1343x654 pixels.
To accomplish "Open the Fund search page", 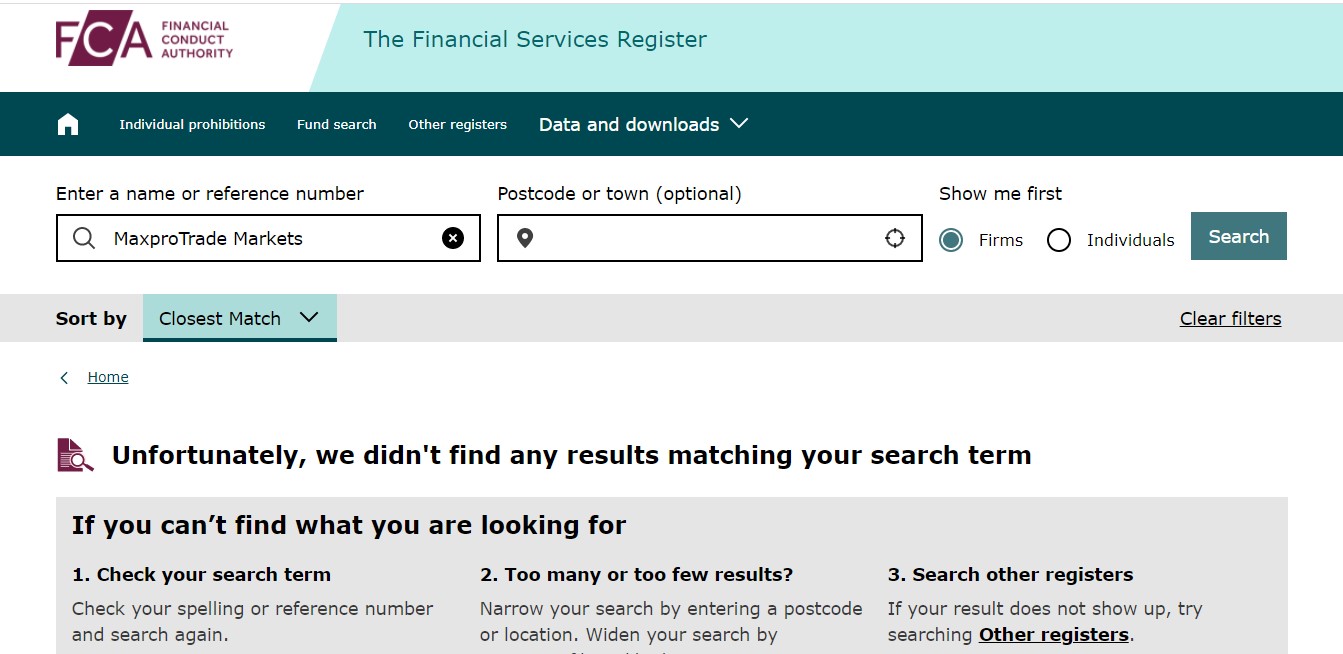I will click(x=337, y=125).
